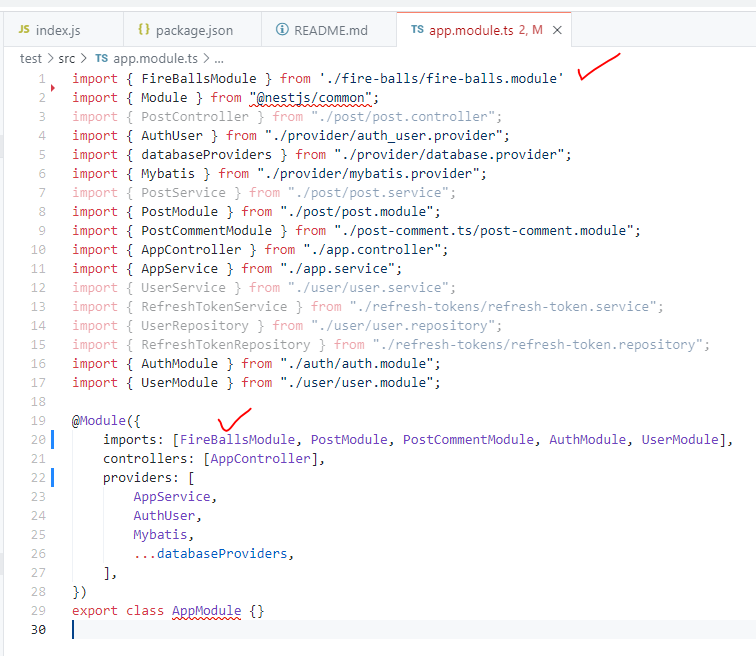This screenshot has height=656, width=756.
Task: Close the app.module.ts tab
Action: coord(557,30)
